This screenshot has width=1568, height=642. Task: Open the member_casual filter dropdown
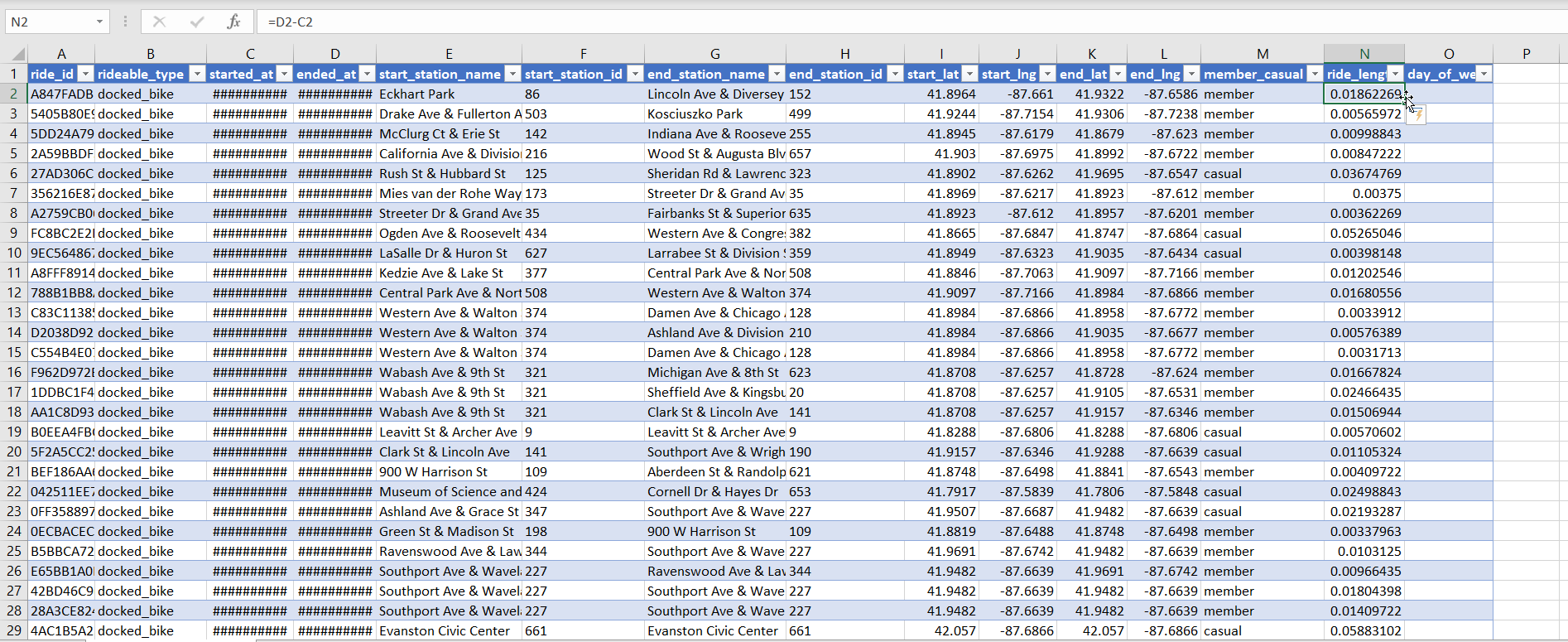[x=1315, y=74]
